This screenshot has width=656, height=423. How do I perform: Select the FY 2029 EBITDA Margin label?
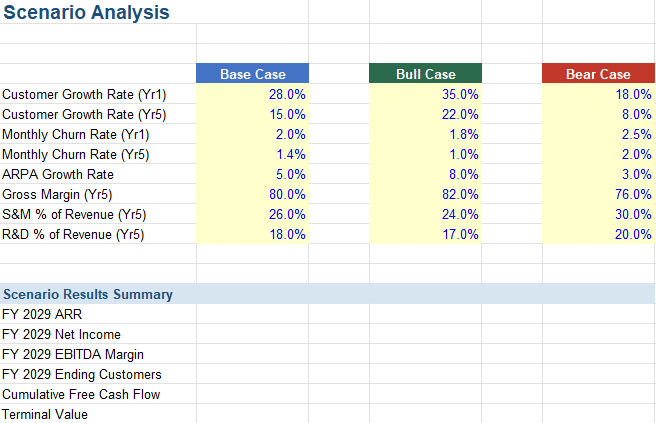(x=73, y=354)
